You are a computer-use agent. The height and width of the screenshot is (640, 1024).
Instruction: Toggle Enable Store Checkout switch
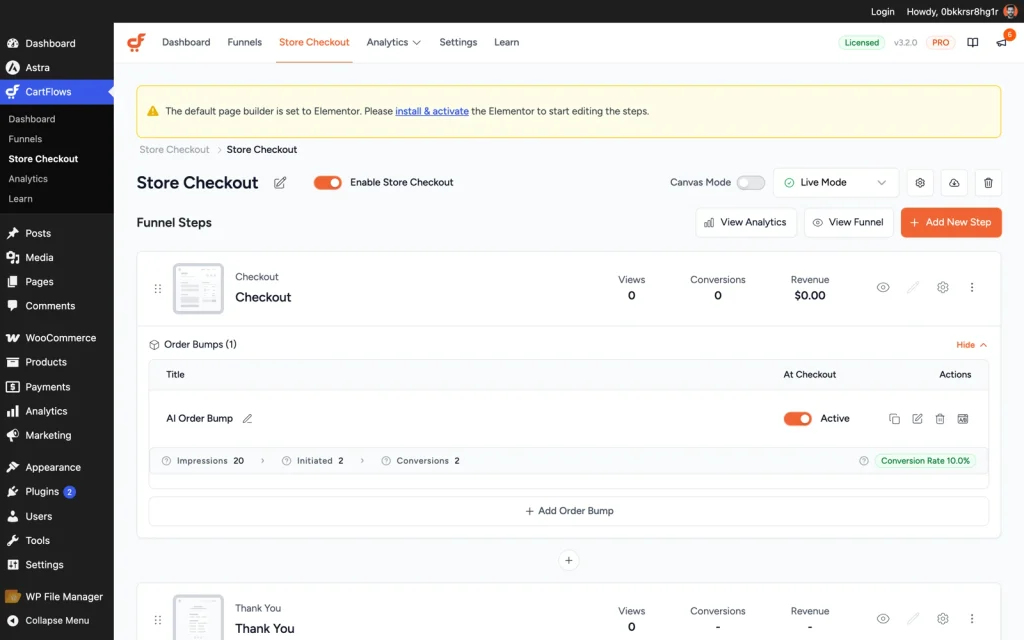[x=328, y=183]
